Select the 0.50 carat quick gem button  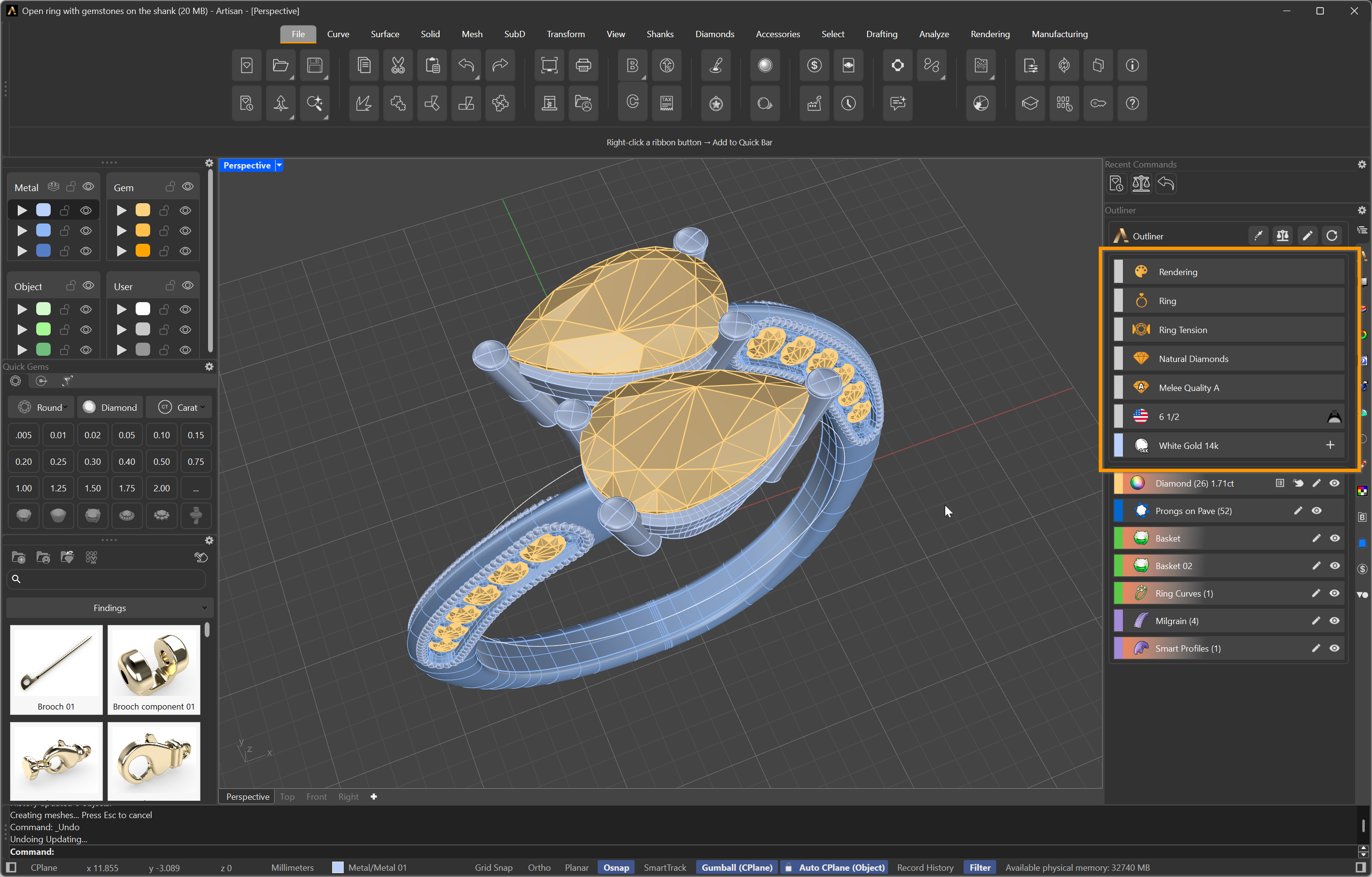[x=161, y=462]
